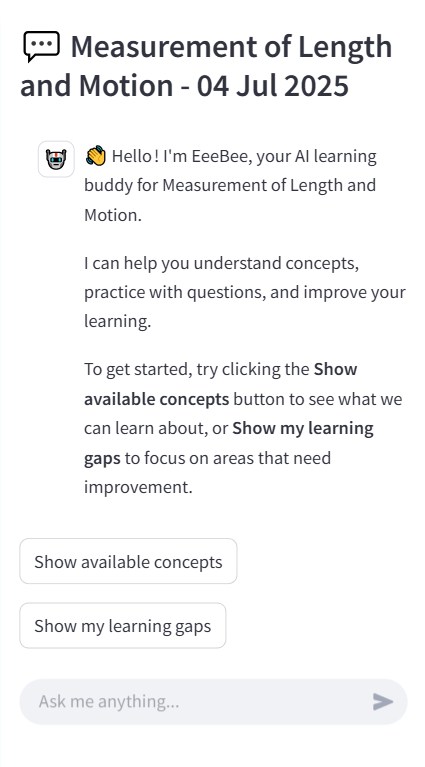Select the Show my learning gaps button
The width and height of the screenshot is (425, 767).
pos(123,625)
